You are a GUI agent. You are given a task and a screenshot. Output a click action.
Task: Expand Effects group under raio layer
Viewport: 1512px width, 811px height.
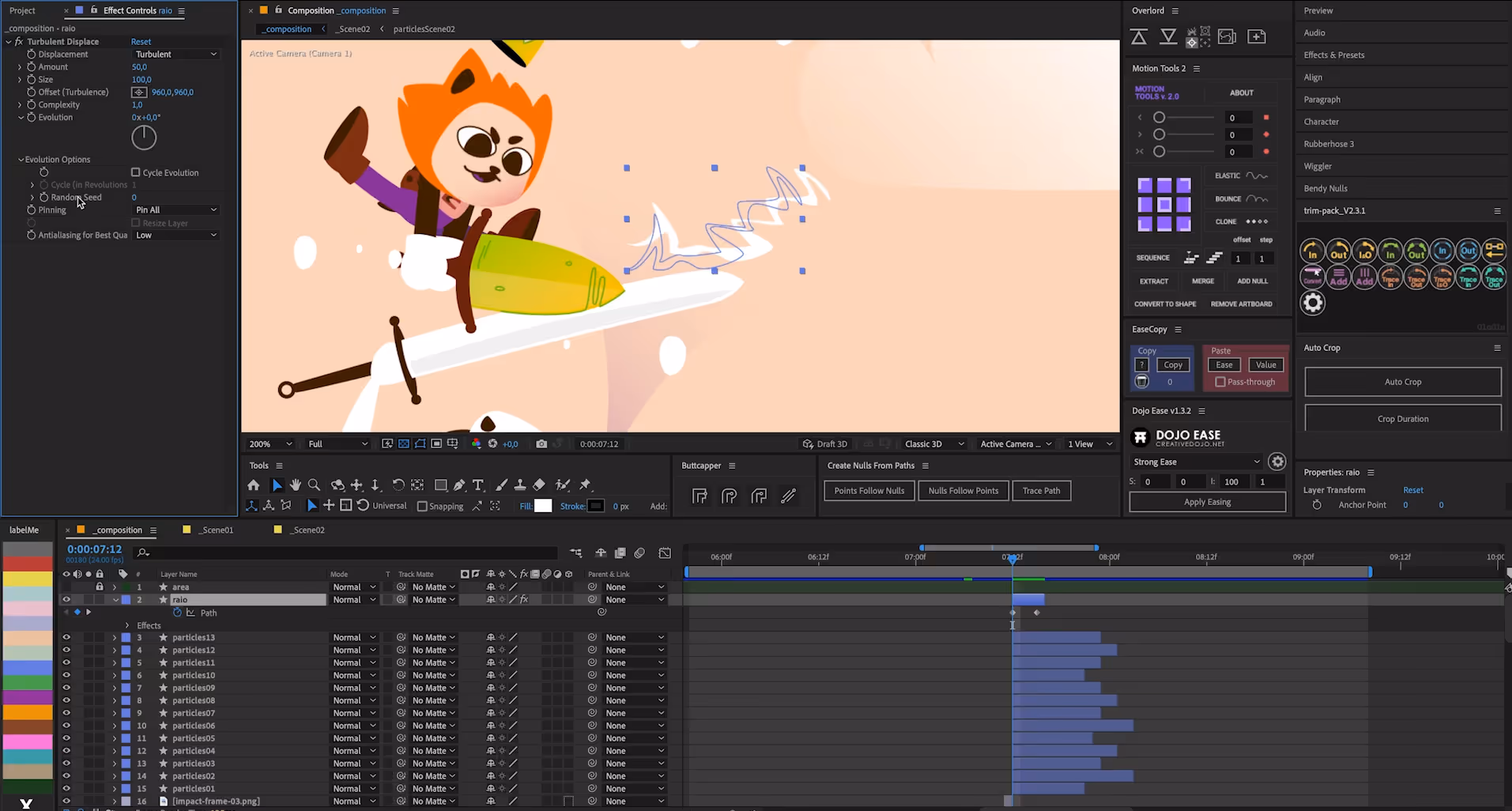click(x=127, y=625)
